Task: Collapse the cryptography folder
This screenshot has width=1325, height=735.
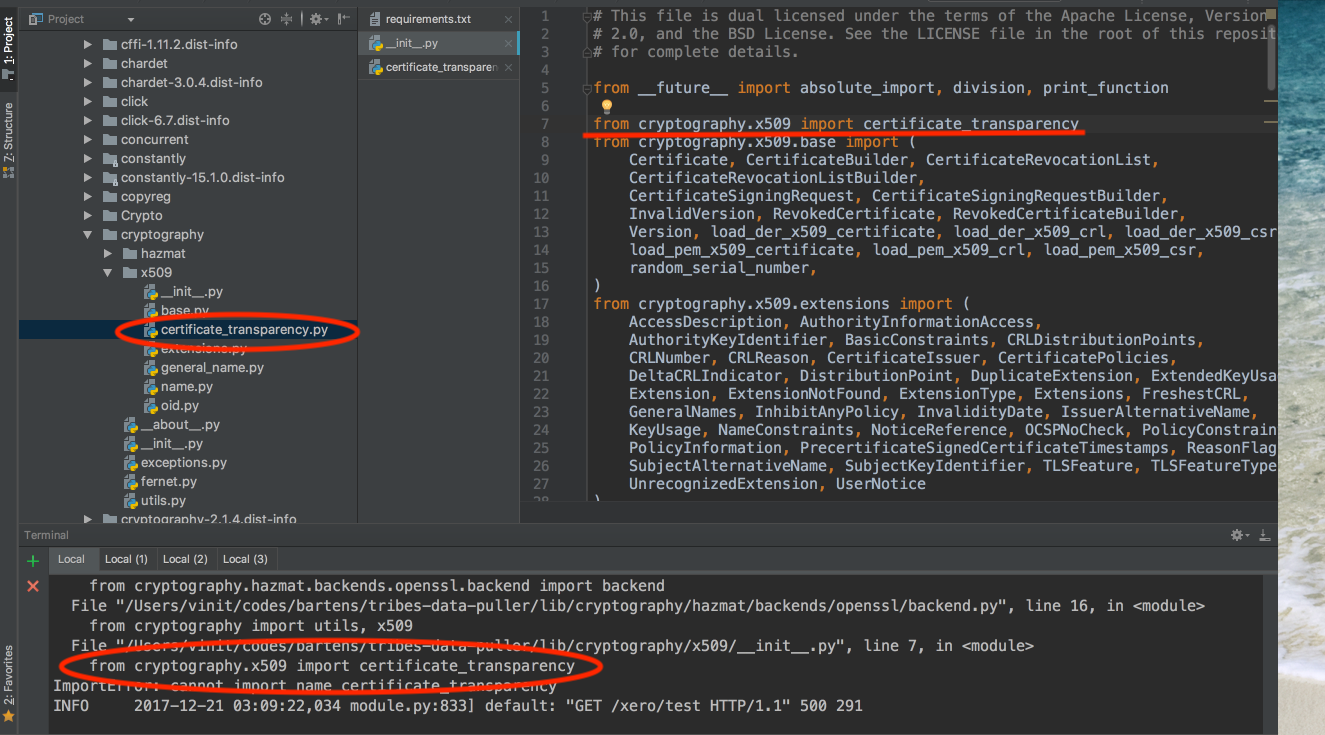Action: [x=88, y=234]
